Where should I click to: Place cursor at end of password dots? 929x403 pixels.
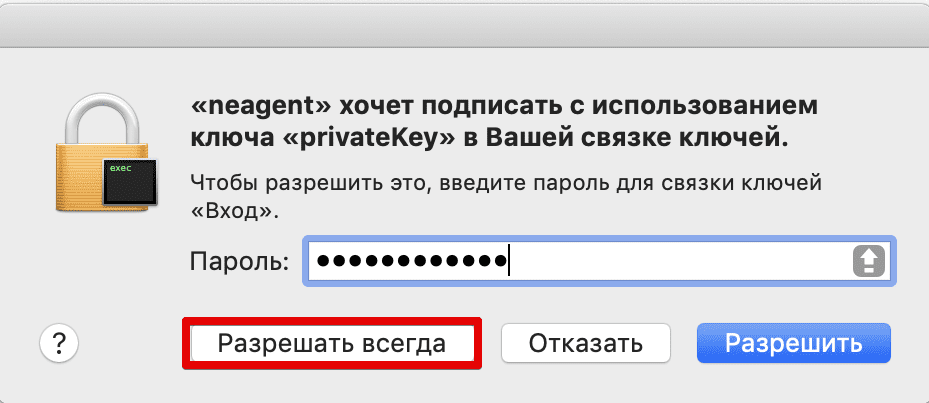(x=510, y=262)
